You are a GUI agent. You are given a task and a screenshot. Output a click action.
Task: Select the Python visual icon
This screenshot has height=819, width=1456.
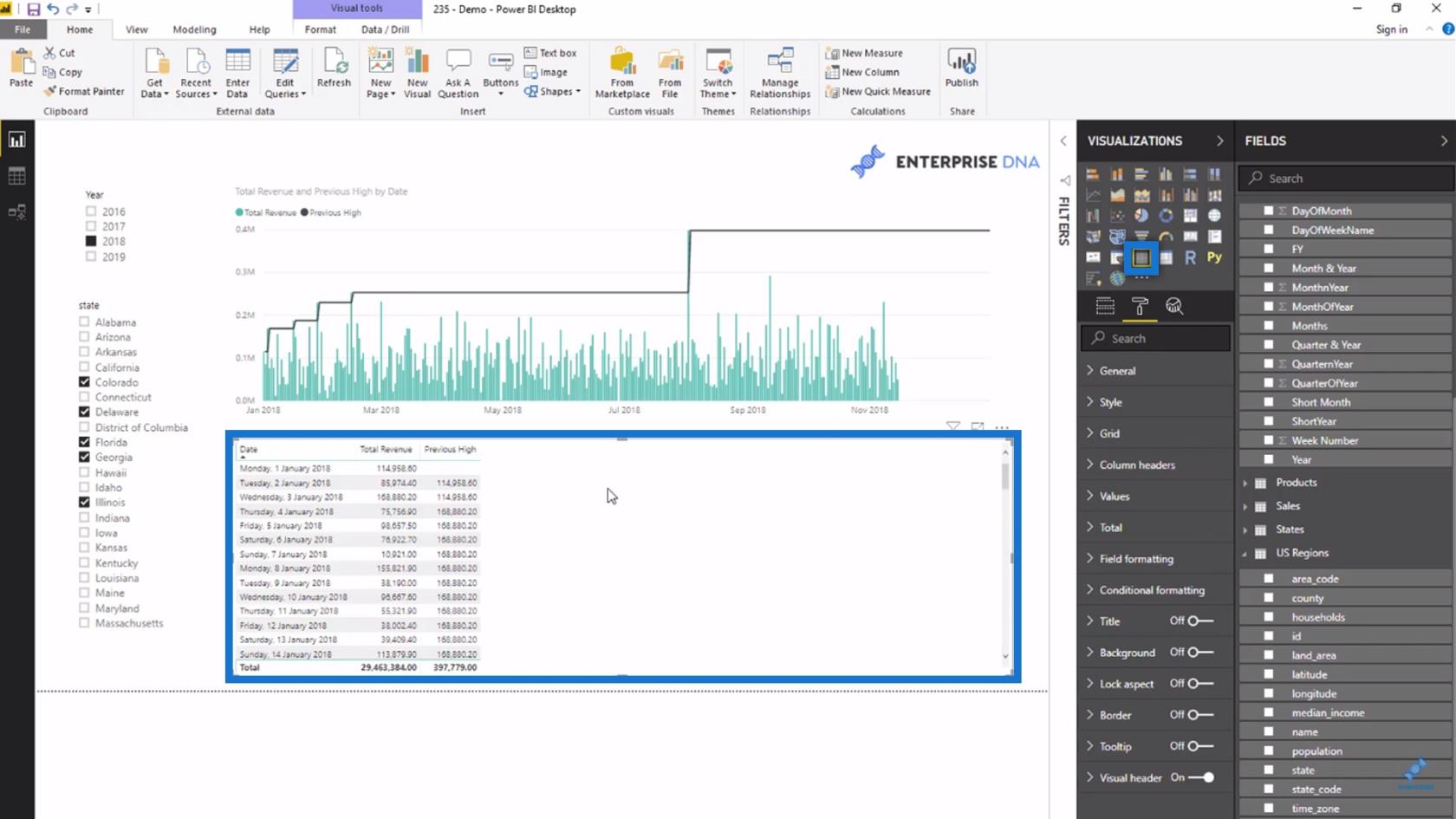(x=1214, y=257)
